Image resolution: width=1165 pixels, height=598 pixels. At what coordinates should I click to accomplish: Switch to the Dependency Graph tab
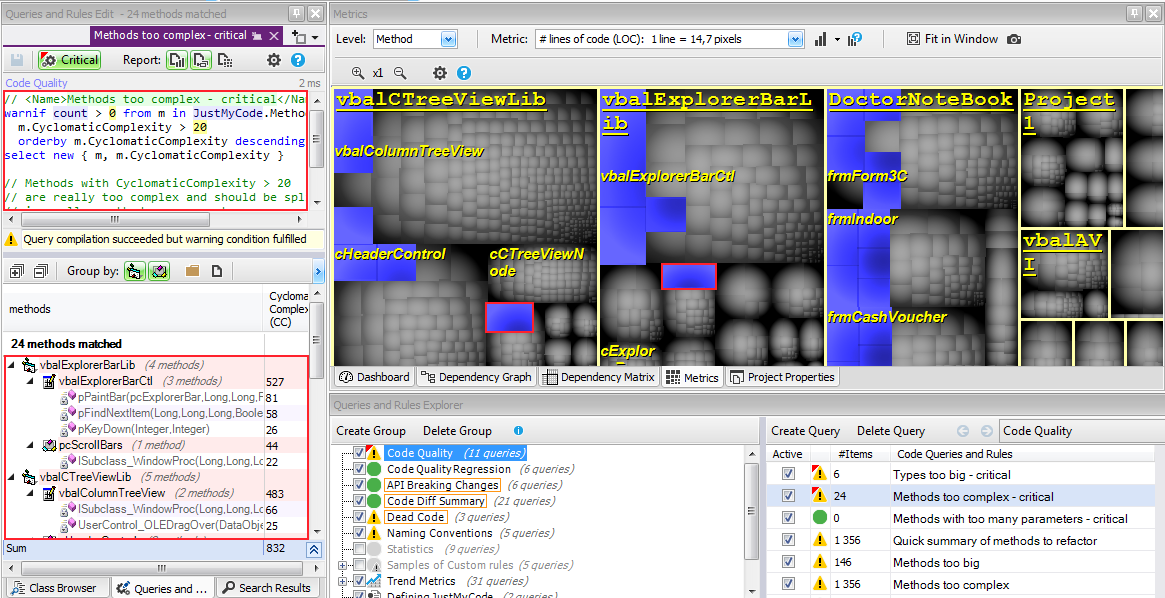[x=476, y=377]
